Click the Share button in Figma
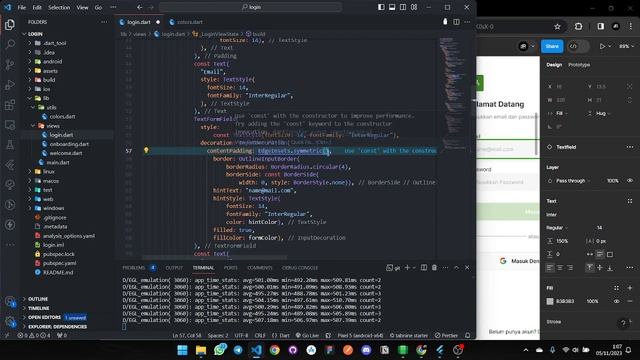 [552, 47]
